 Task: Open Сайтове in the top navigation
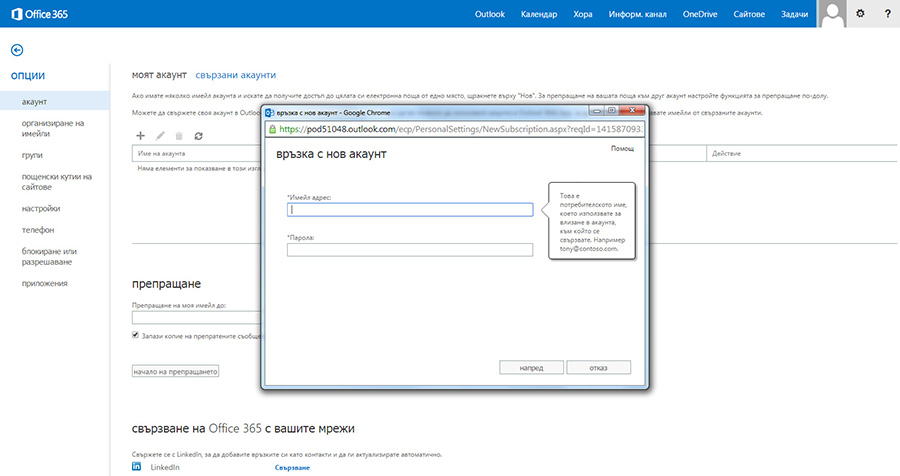click(x=749, y=14)
